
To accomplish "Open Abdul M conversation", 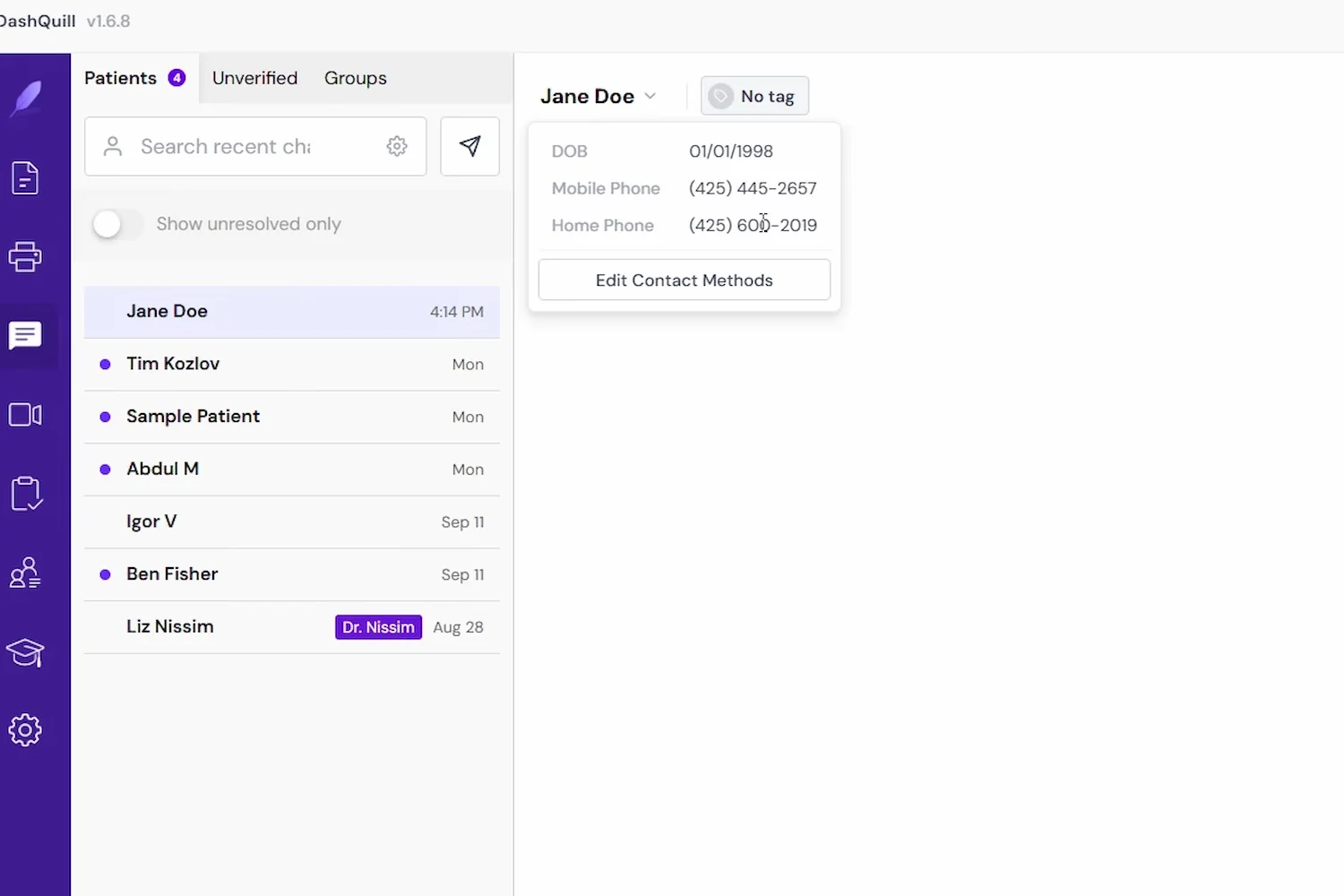I will 292,470.
